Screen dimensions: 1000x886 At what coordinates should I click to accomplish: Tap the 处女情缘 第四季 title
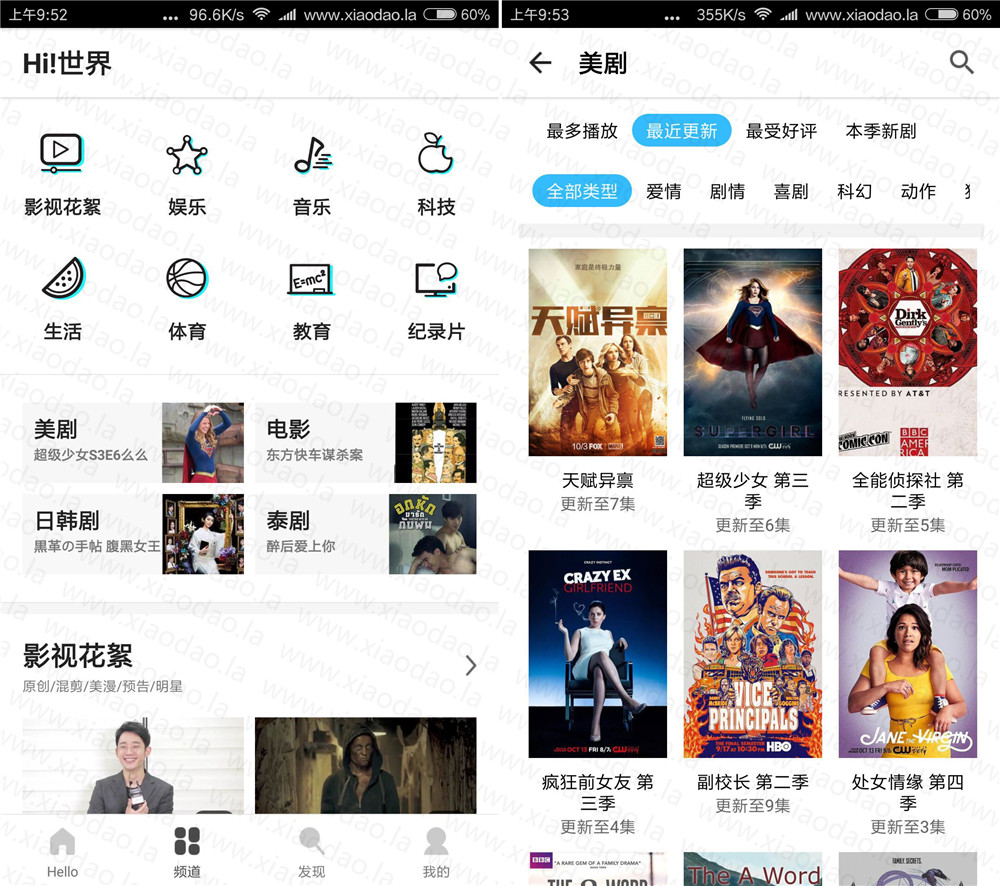(x=908, y=792)
